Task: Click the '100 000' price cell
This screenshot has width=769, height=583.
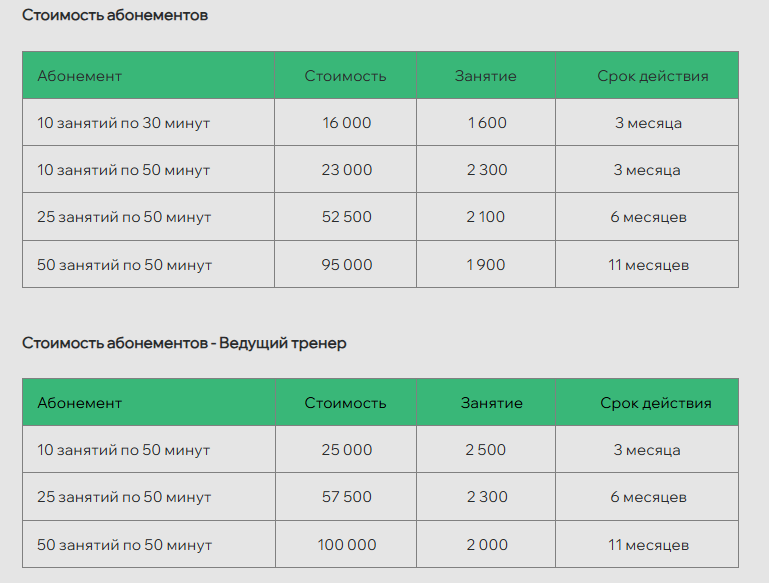Action: tap(346, 545)
